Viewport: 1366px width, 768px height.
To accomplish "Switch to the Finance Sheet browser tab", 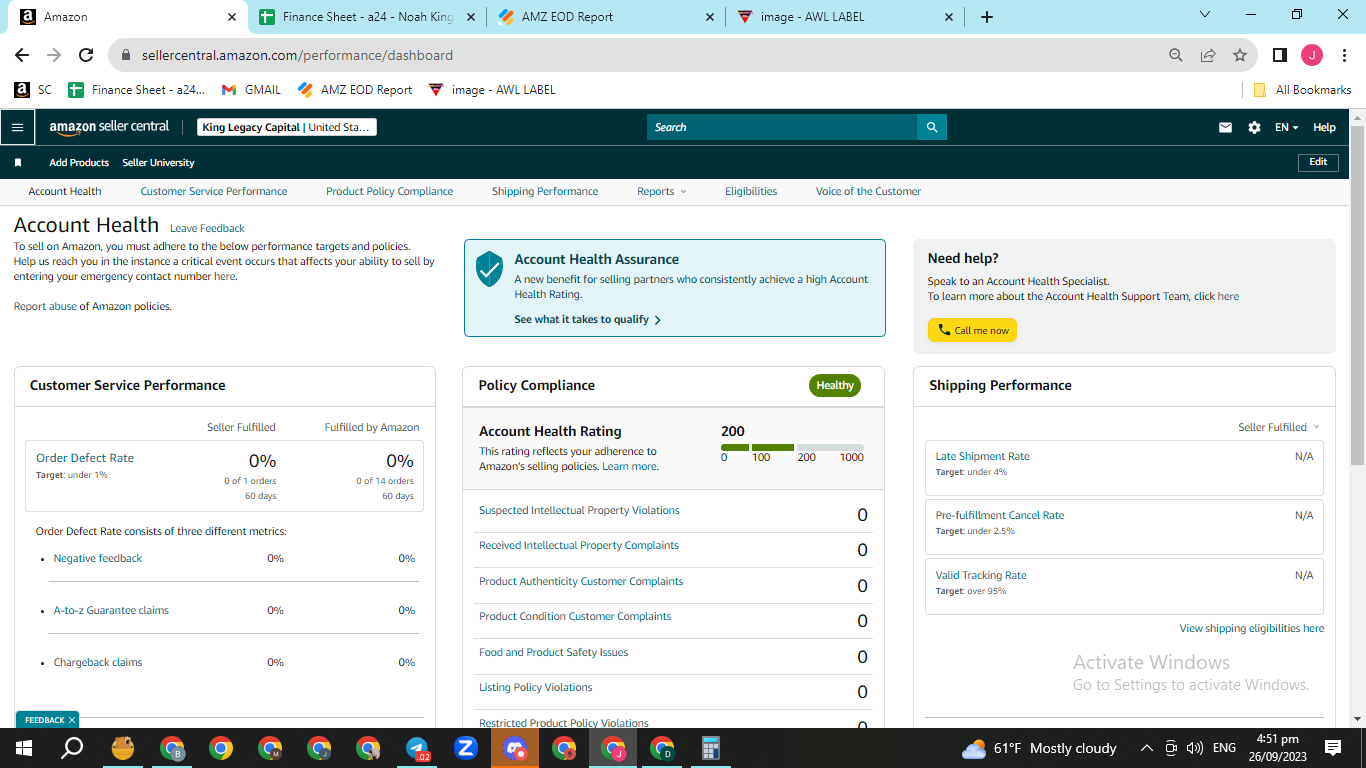I will click(x=366, y=17).
